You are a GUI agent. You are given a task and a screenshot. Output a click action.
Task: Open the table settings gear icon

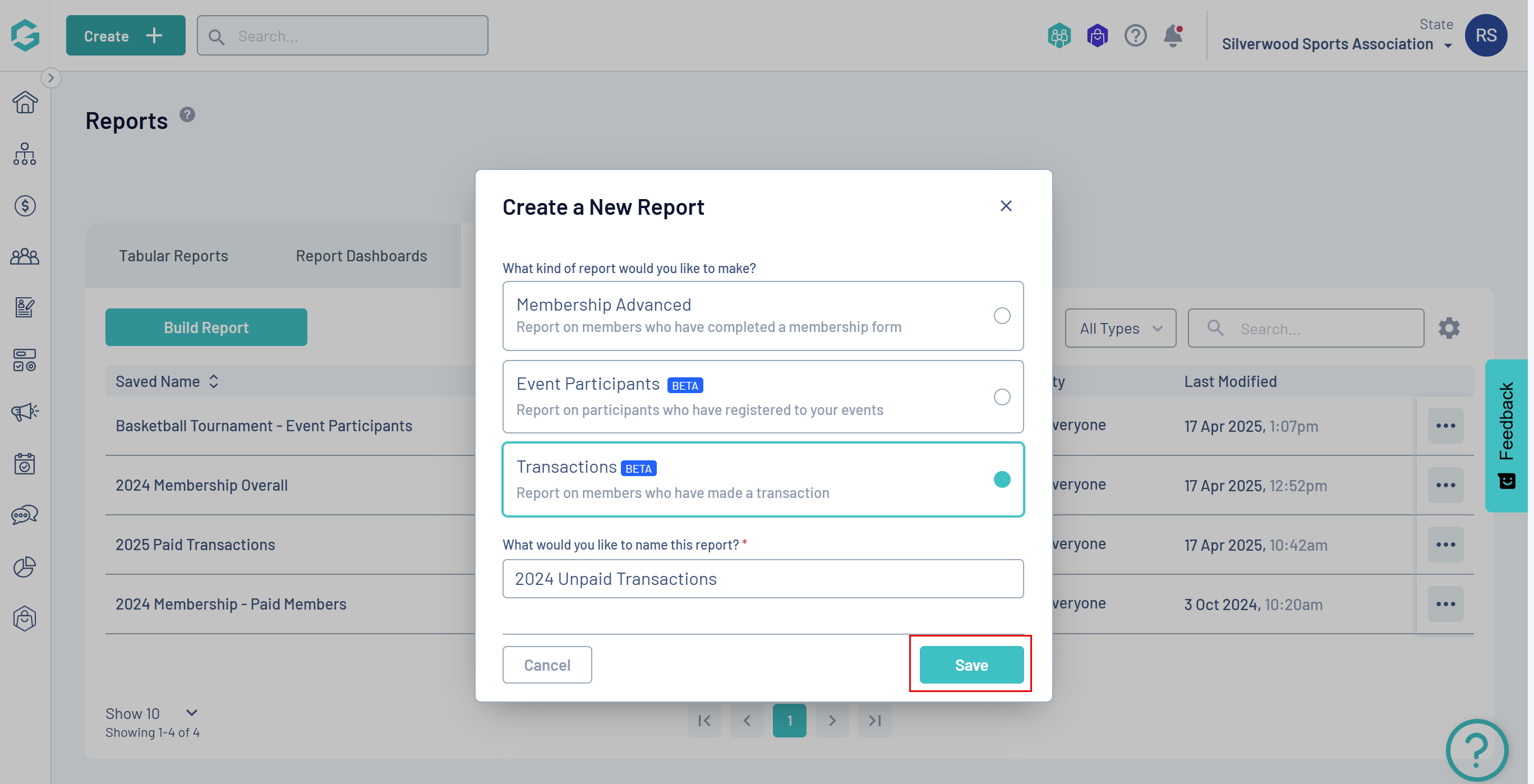click(x=1449, y=328)
